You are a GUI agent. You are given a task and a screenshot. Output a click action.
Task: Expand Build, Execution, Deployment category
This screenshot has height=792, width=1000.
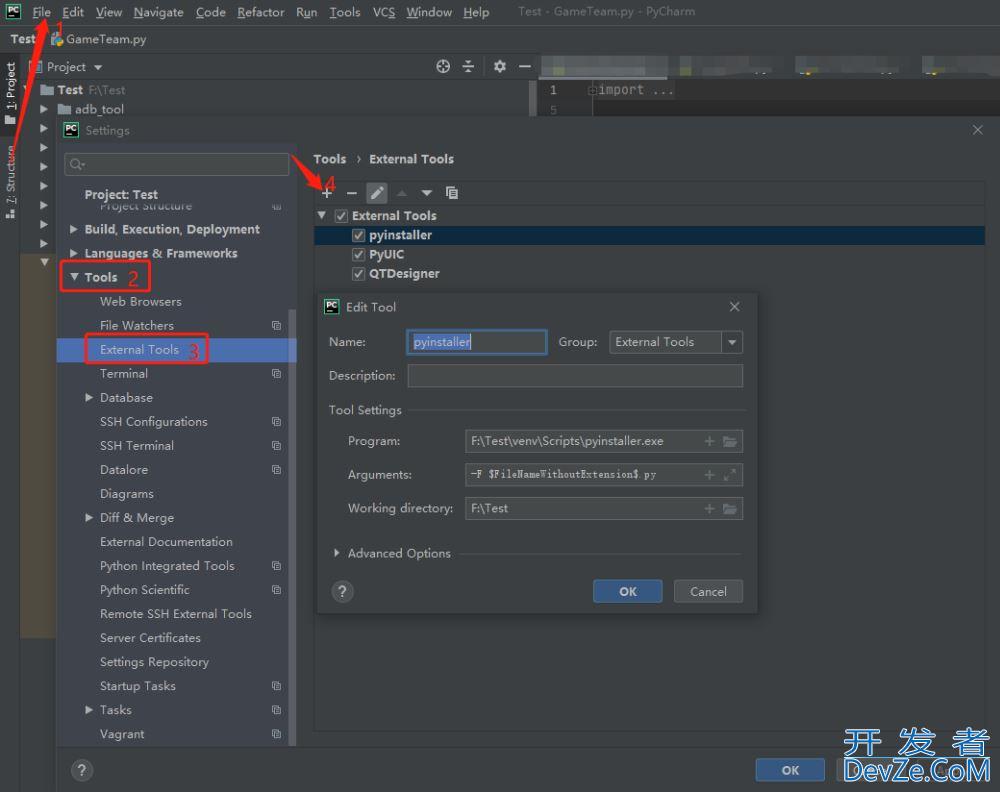74,229
